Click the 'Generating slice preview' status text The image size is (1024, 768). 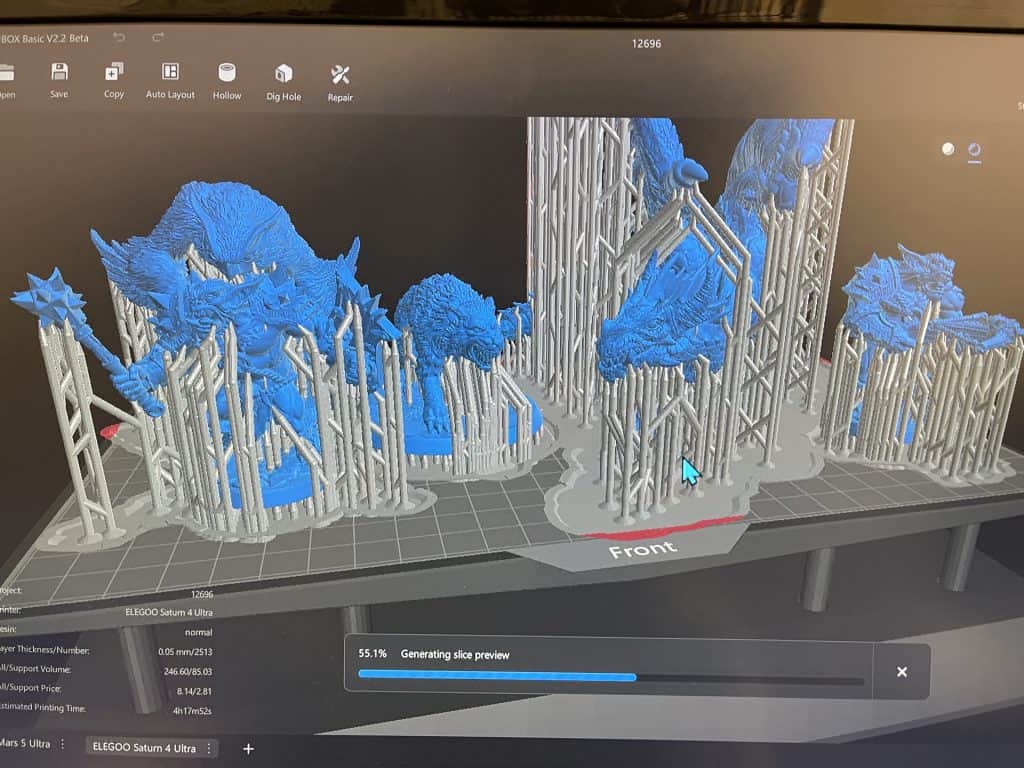[x=455, y=654]
